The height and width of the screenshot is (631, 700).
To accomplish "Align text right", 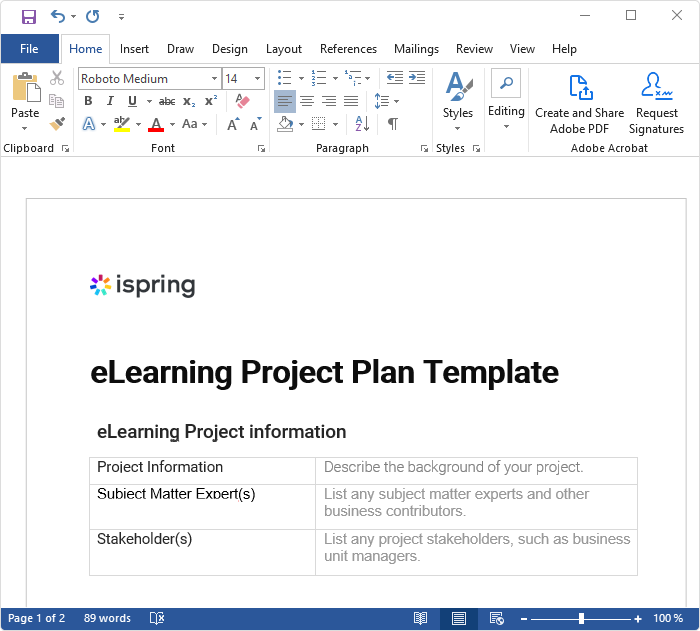I will 329,101.
